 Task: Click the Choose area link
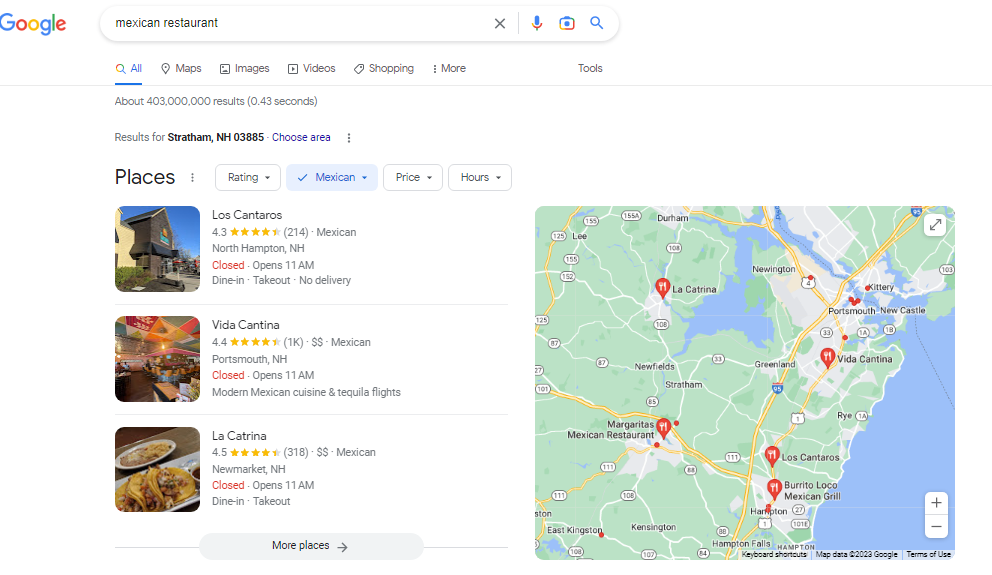[x=301, y=137]
